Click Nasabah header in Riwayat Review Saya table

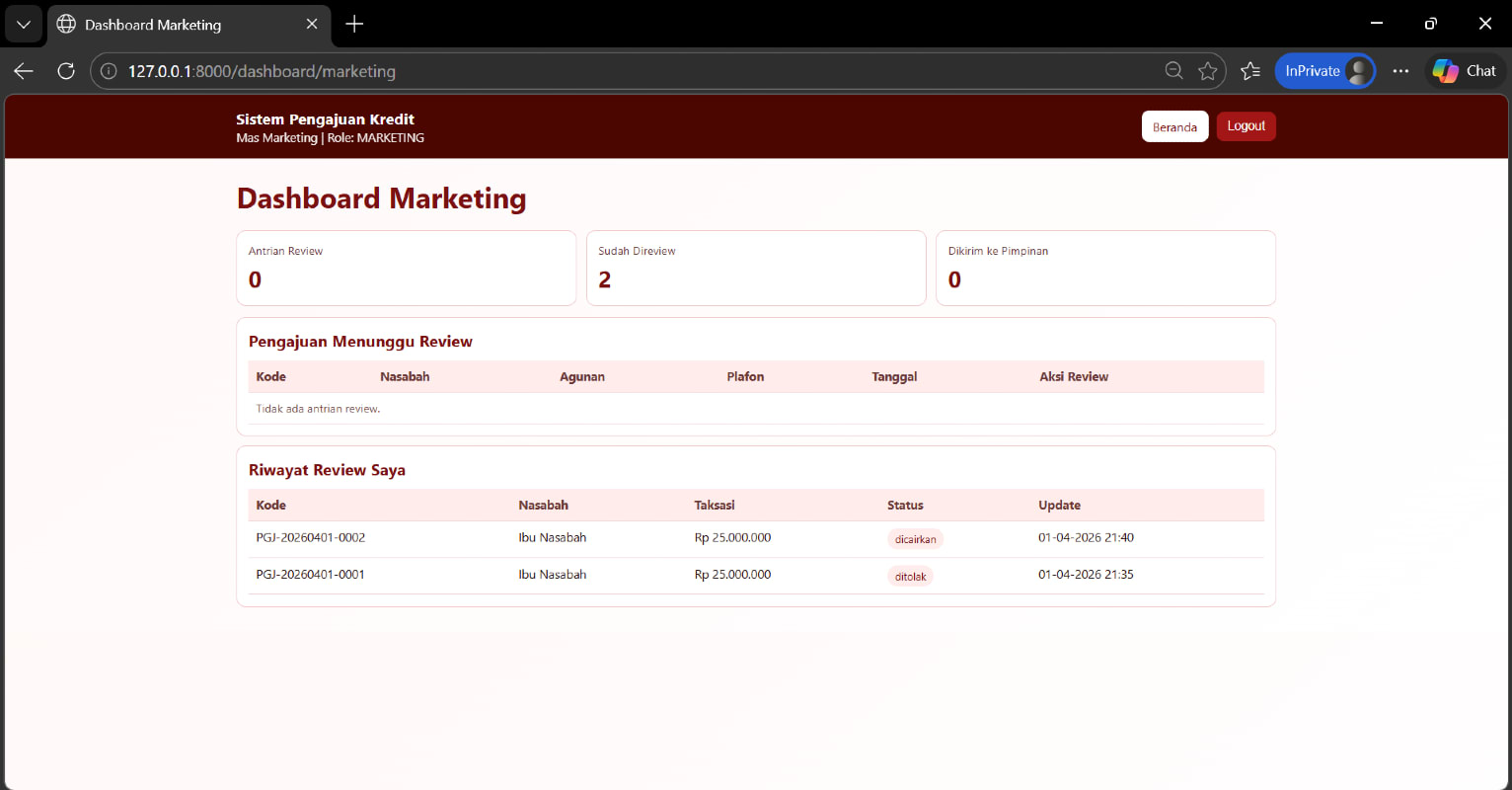(x=543, y=505)
